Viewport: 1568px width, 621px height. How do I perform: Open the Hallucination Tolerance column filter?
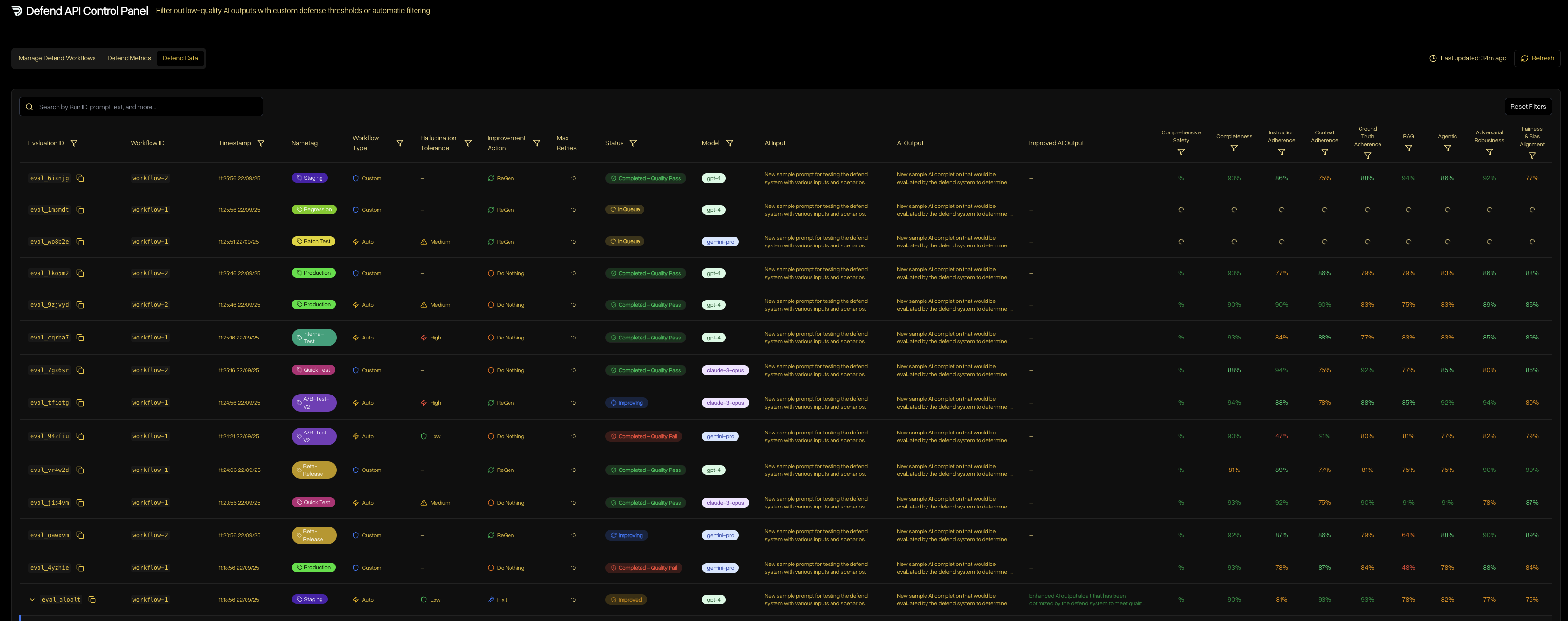(x=469, y=142)
